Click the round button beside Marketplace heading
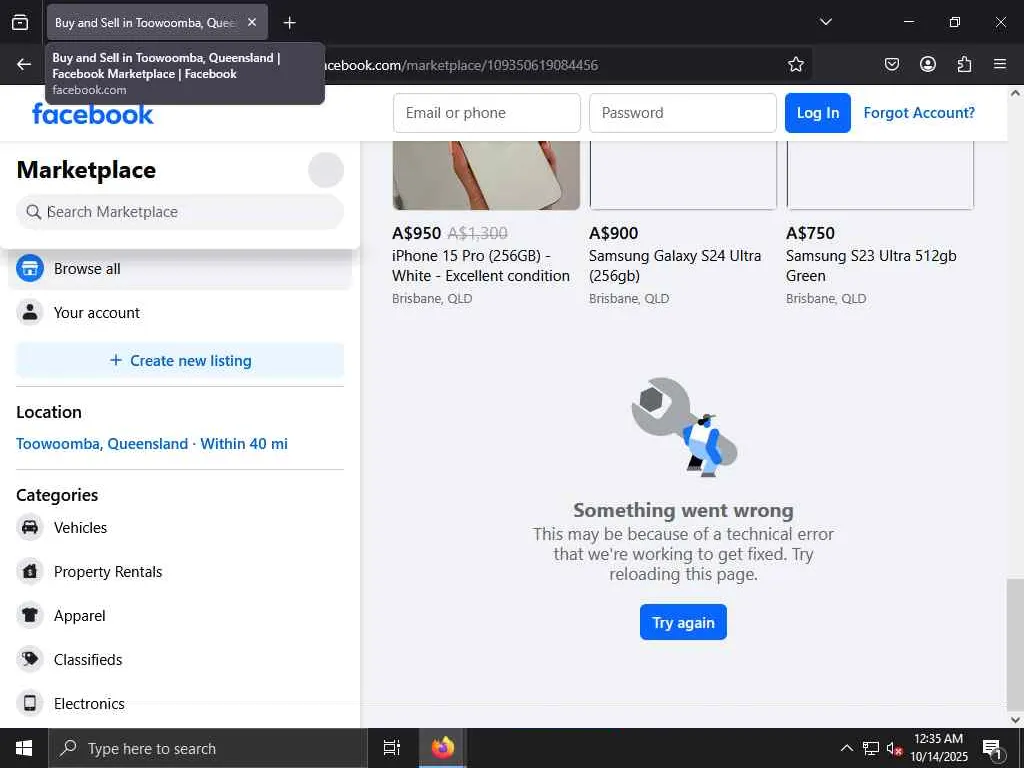Image resolution: width=1024 pixels, height=768 pixels. (x=326, y=170)
